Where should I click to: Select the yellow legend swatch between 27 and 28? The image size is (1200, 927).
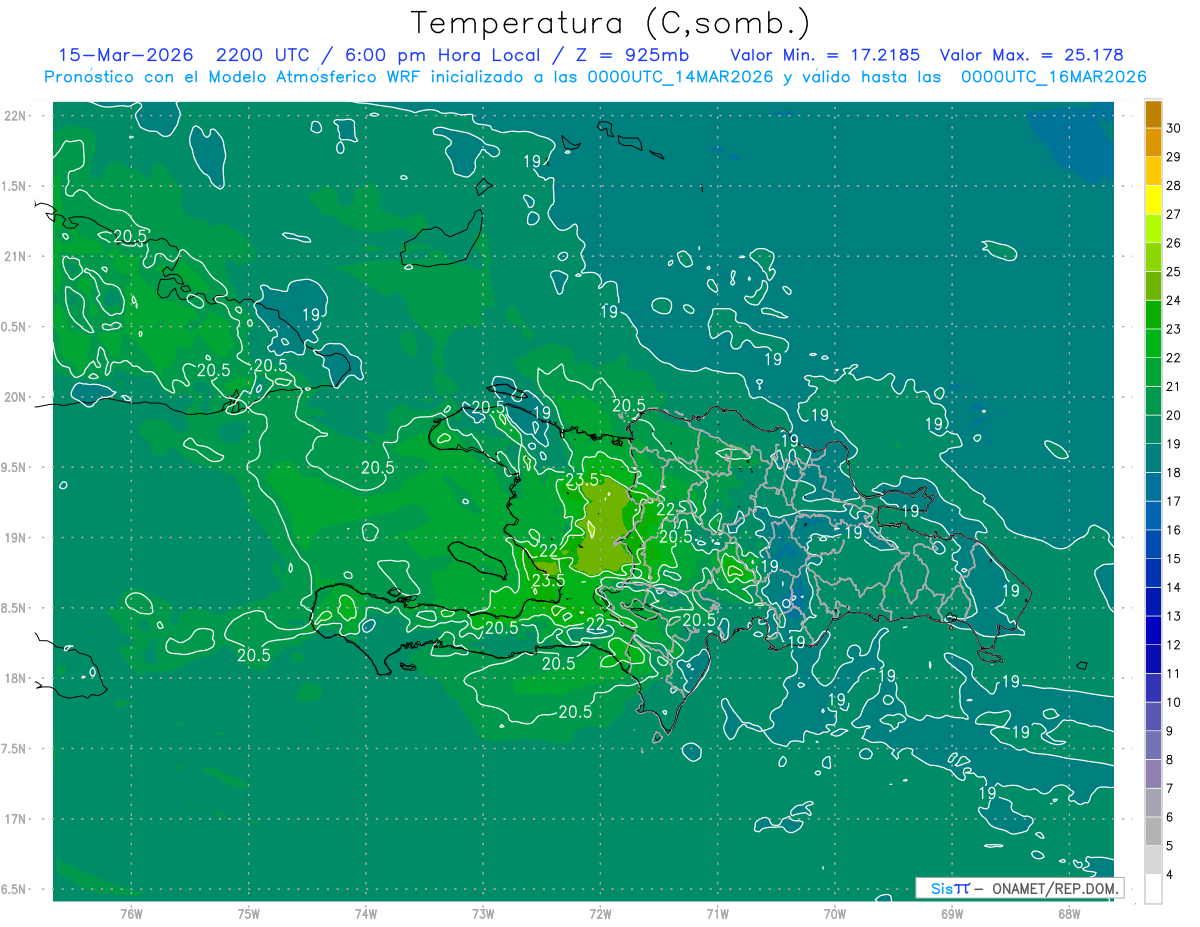pyautogui.click(x=1153, y=200)
